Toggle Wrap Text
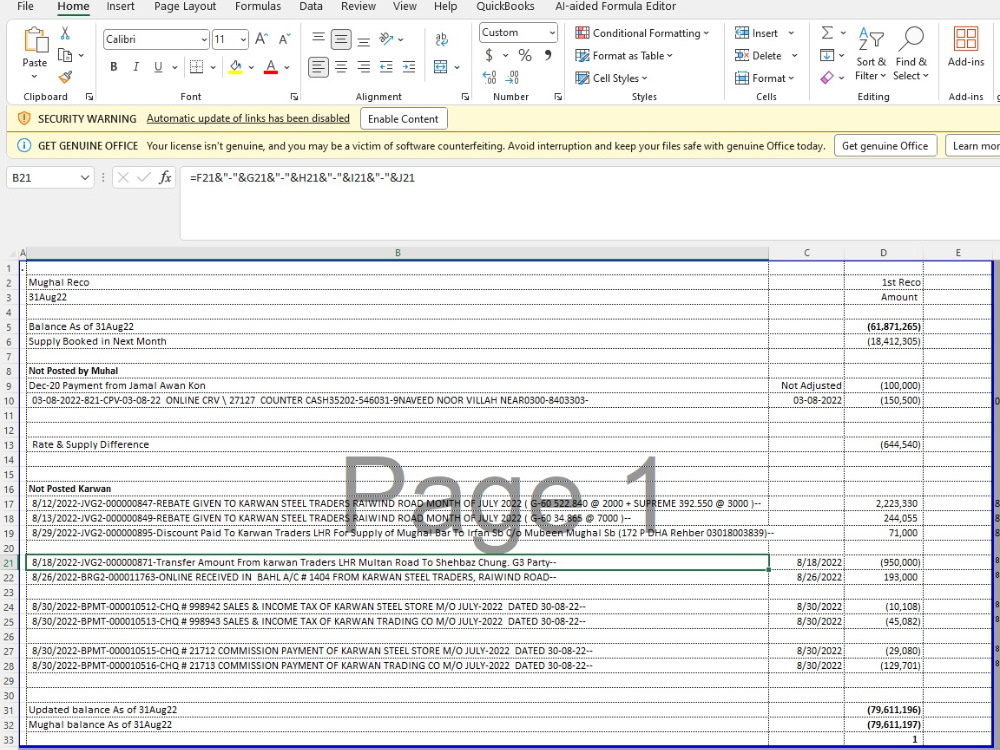Viewport: 1000px width, 750px height. point(441,39)
